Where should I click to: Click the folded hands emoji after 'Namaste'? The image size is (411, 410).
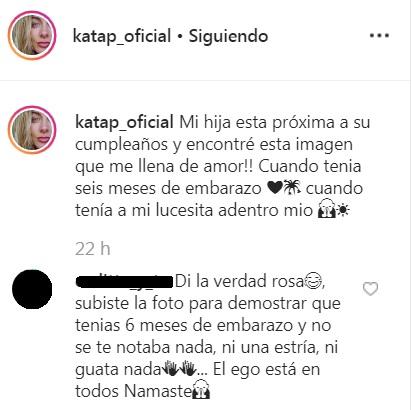tap(201, 390)
